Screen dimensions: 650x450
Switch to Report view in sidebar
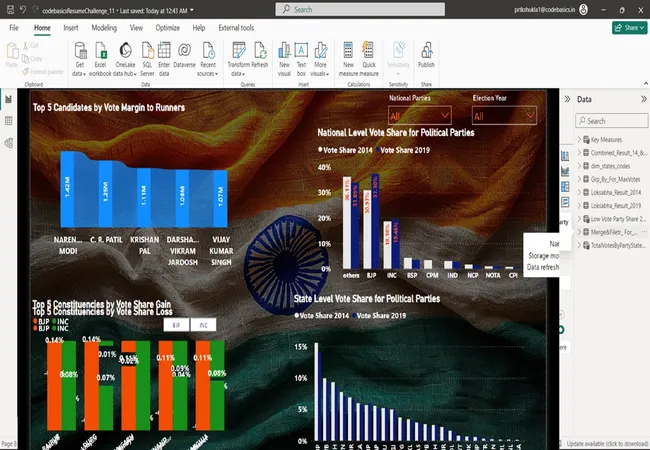pos(9,99)
